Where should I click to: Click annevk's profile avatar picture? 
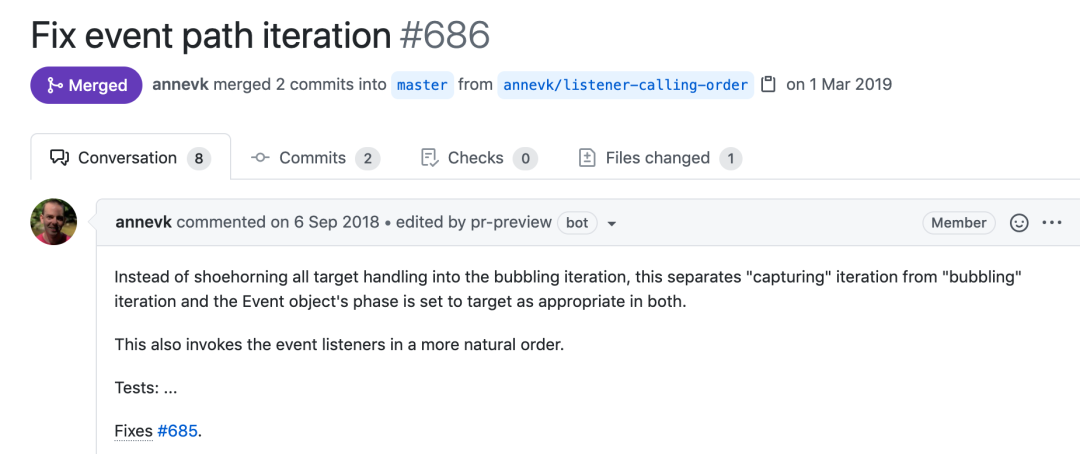(x=54, y=222)
